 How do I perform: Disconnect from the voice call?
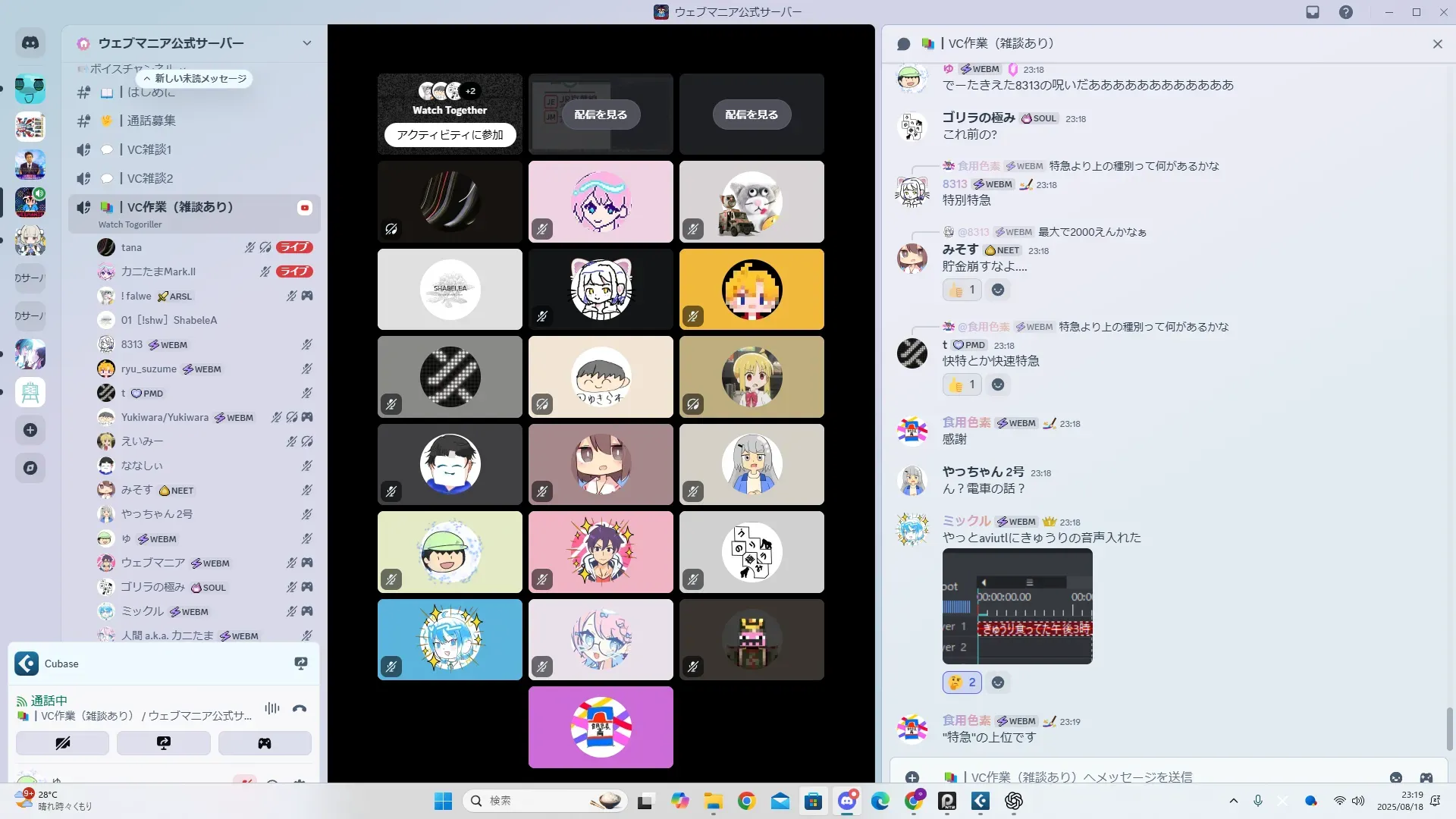coord(300,708)
